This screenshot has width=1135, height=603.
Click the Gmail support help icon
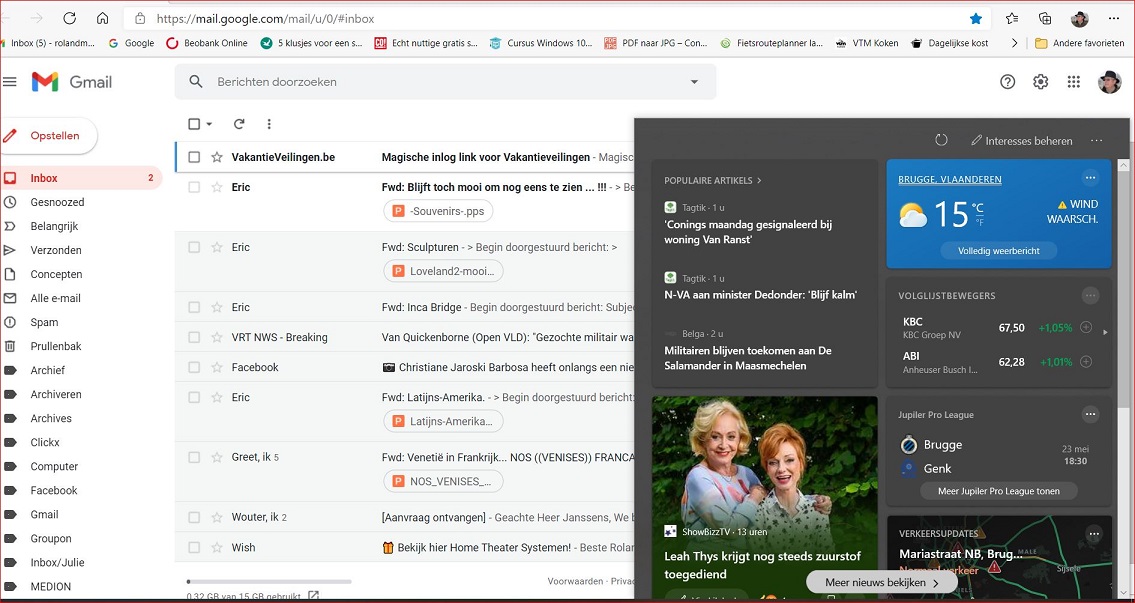1007,82
